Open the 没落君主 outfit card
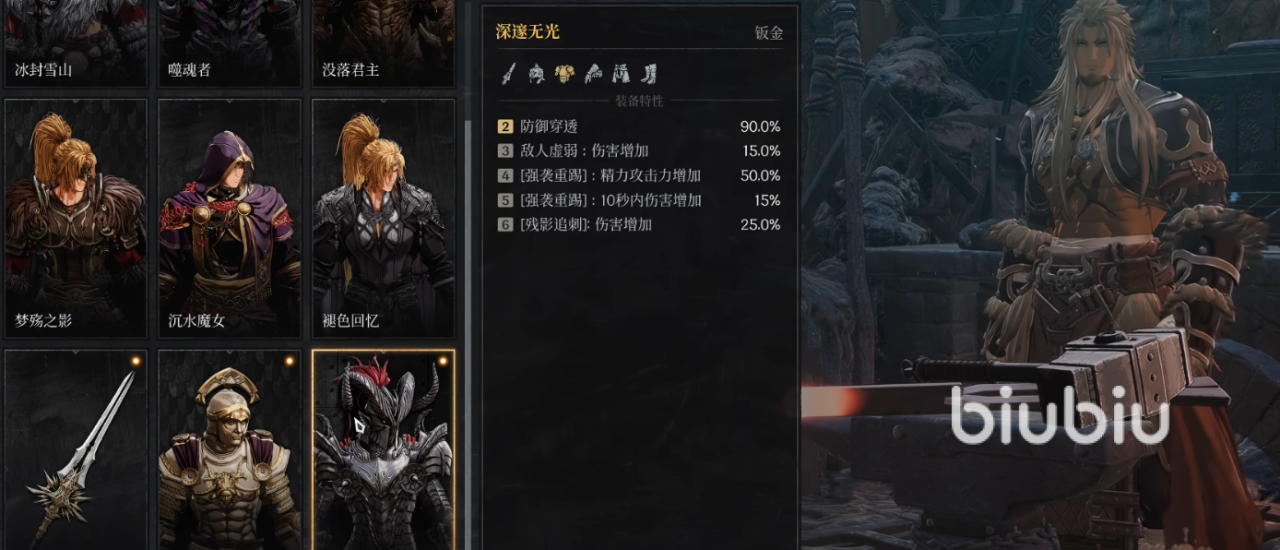Viewport: 1280px width, 550px height. pos(383,43)
